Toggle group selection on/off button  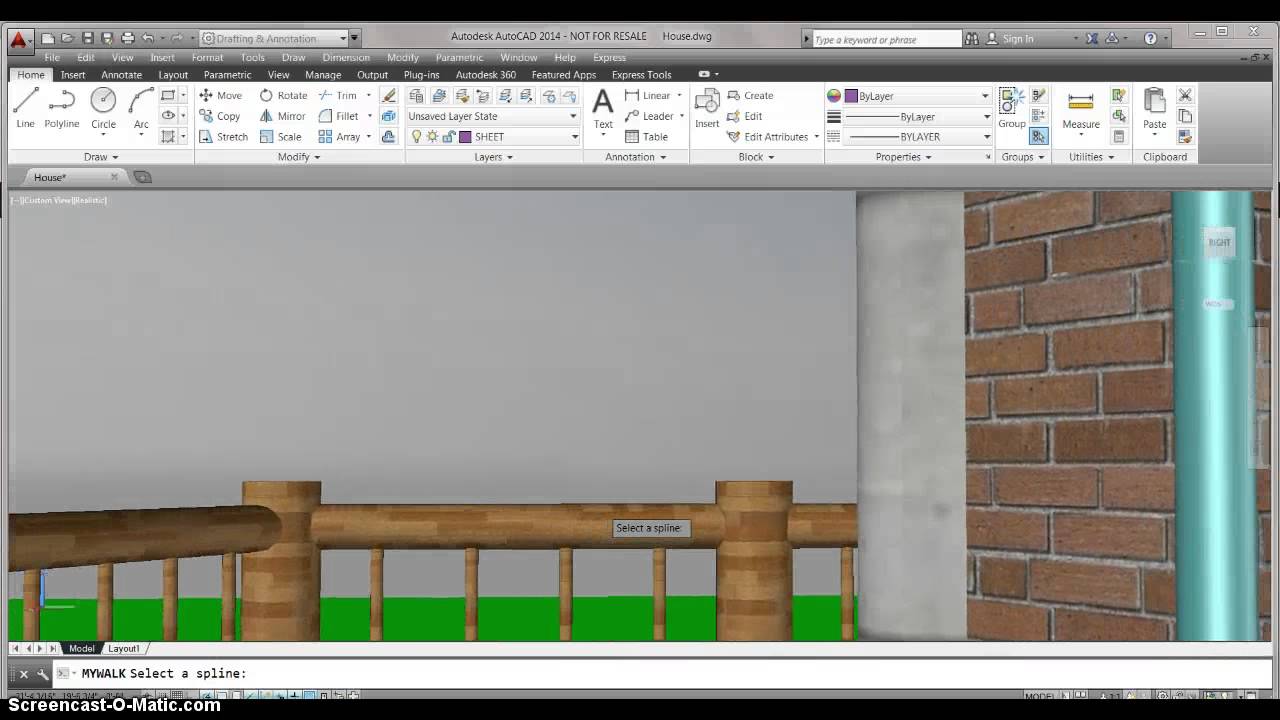[x=1039, y=137]
